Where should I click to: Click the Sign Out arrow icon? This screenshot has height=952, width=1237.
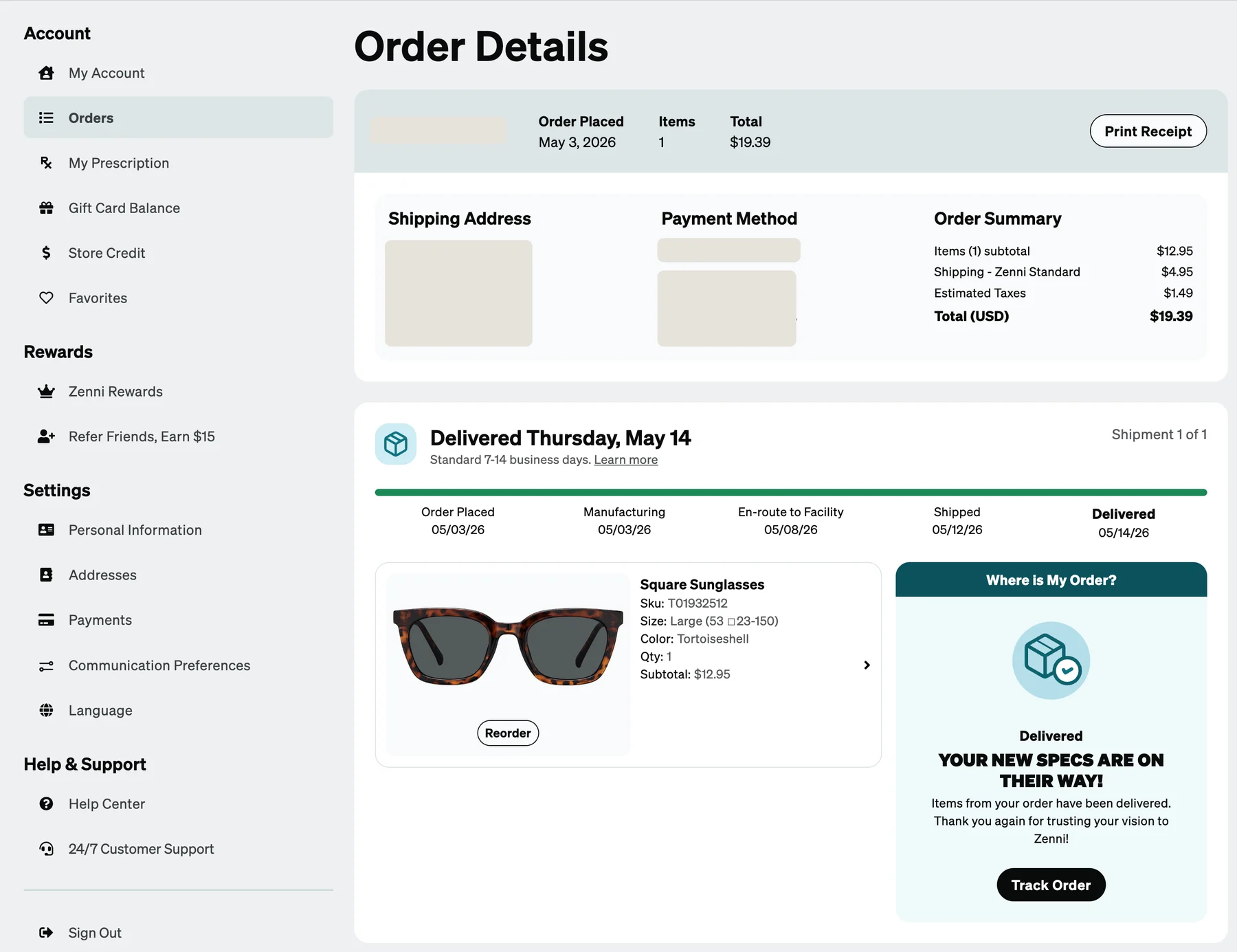(x=46, y=933)
